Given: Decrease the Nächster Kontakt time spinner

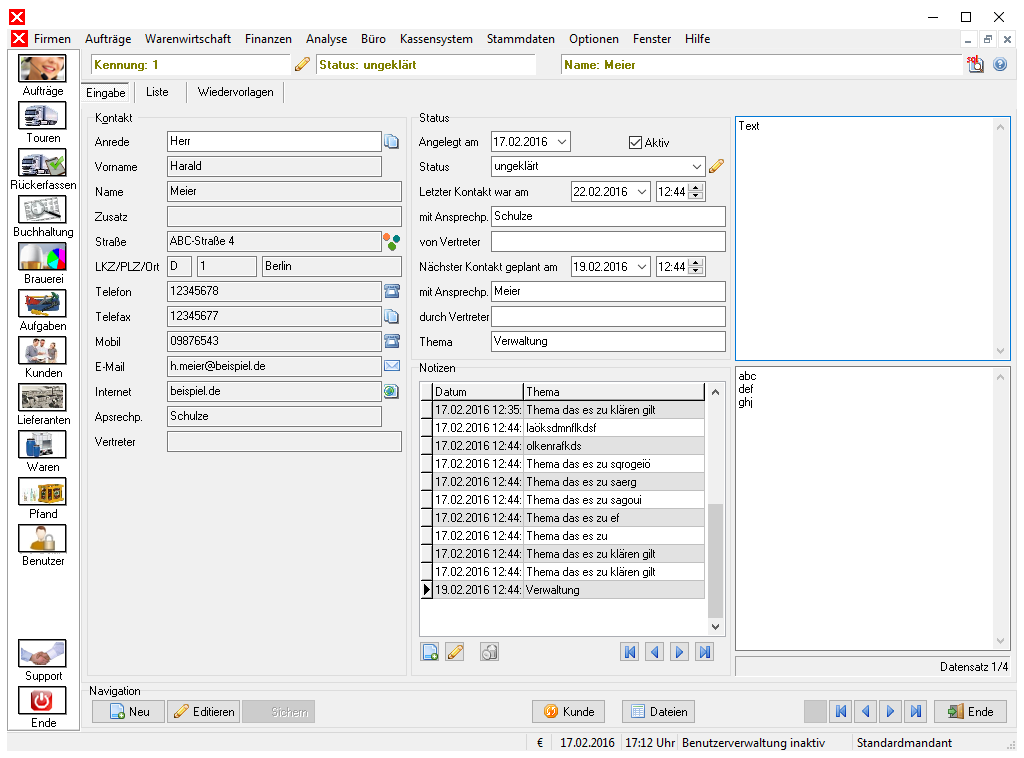Looking at the screenshot, I should pyautogui.click(x=696, y=270).
